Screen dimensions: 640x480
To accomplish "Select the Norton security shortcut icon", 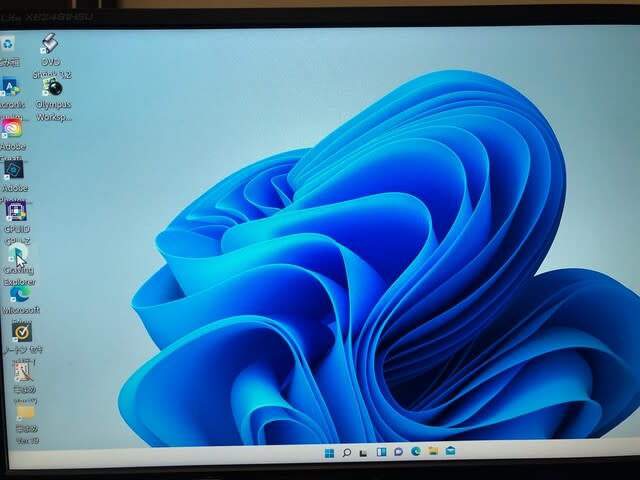I will [x=22, y=333].
